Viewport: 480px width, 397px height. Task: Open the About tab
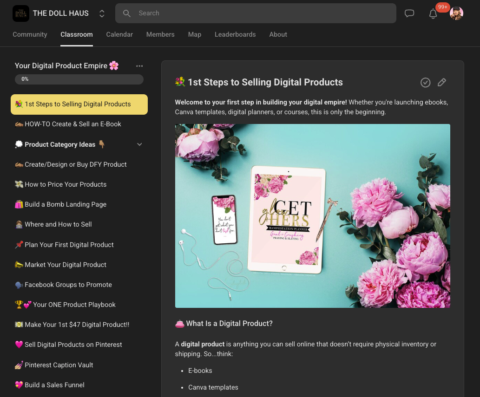point(278,34)
